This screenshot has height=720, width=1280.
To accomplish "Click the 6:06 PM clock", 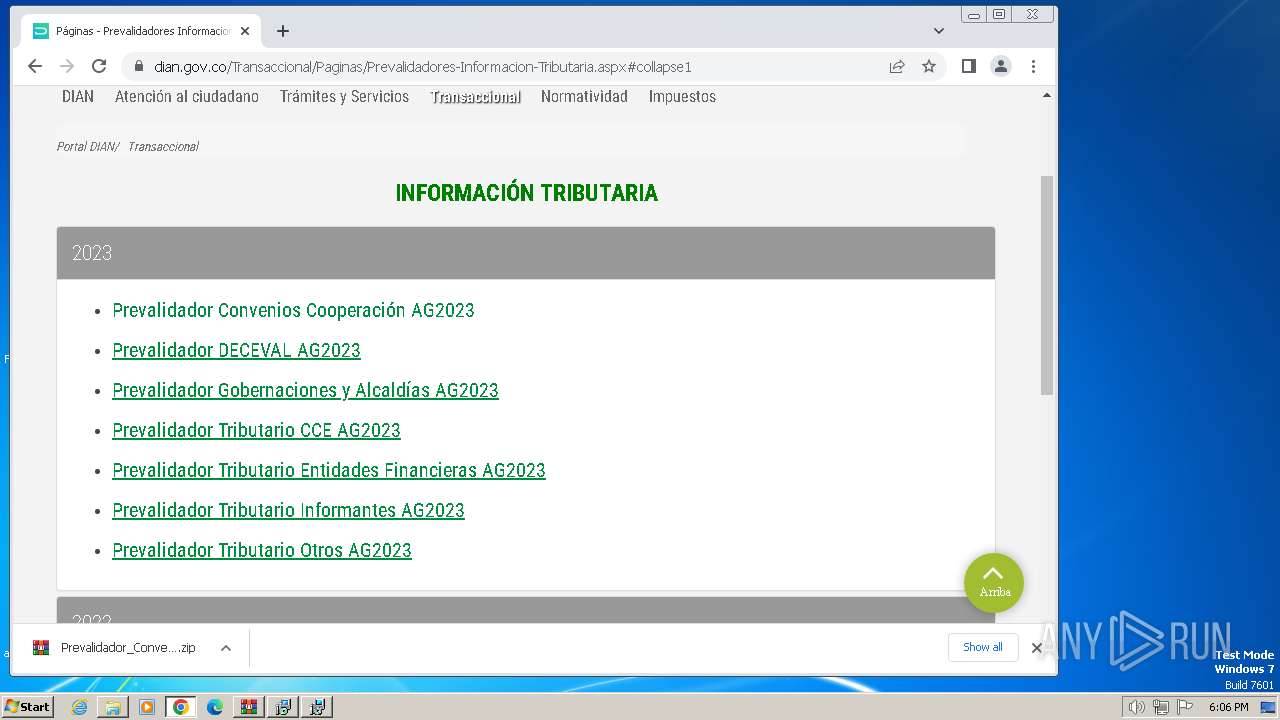I will tap(1229, 707).
